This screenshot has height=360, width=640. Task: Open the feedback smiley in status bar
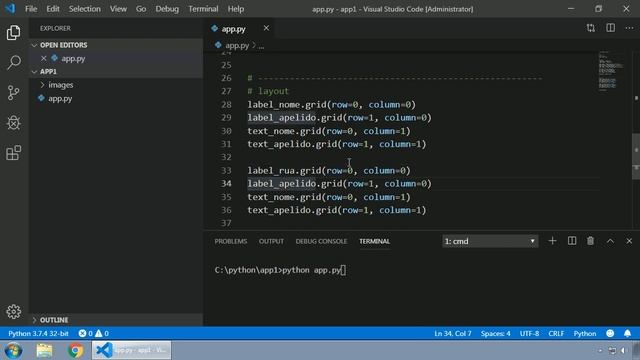[610, 333]
